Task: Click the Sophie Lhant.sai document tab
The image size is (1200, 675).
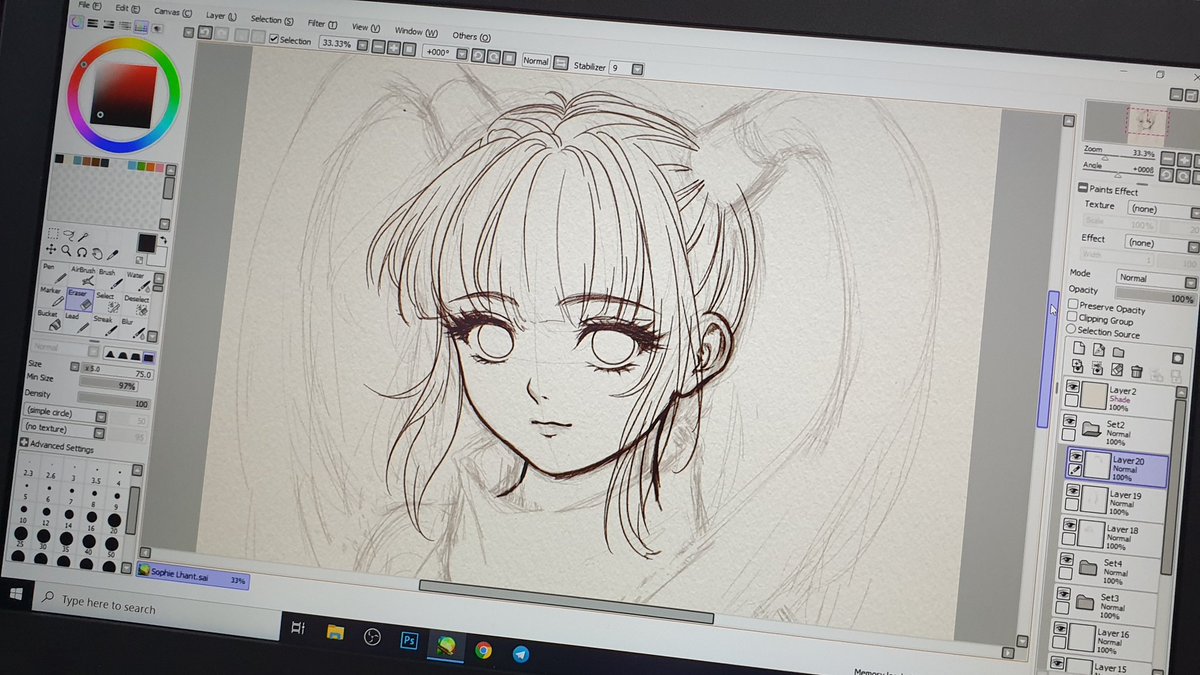Action: coord(192,576)
